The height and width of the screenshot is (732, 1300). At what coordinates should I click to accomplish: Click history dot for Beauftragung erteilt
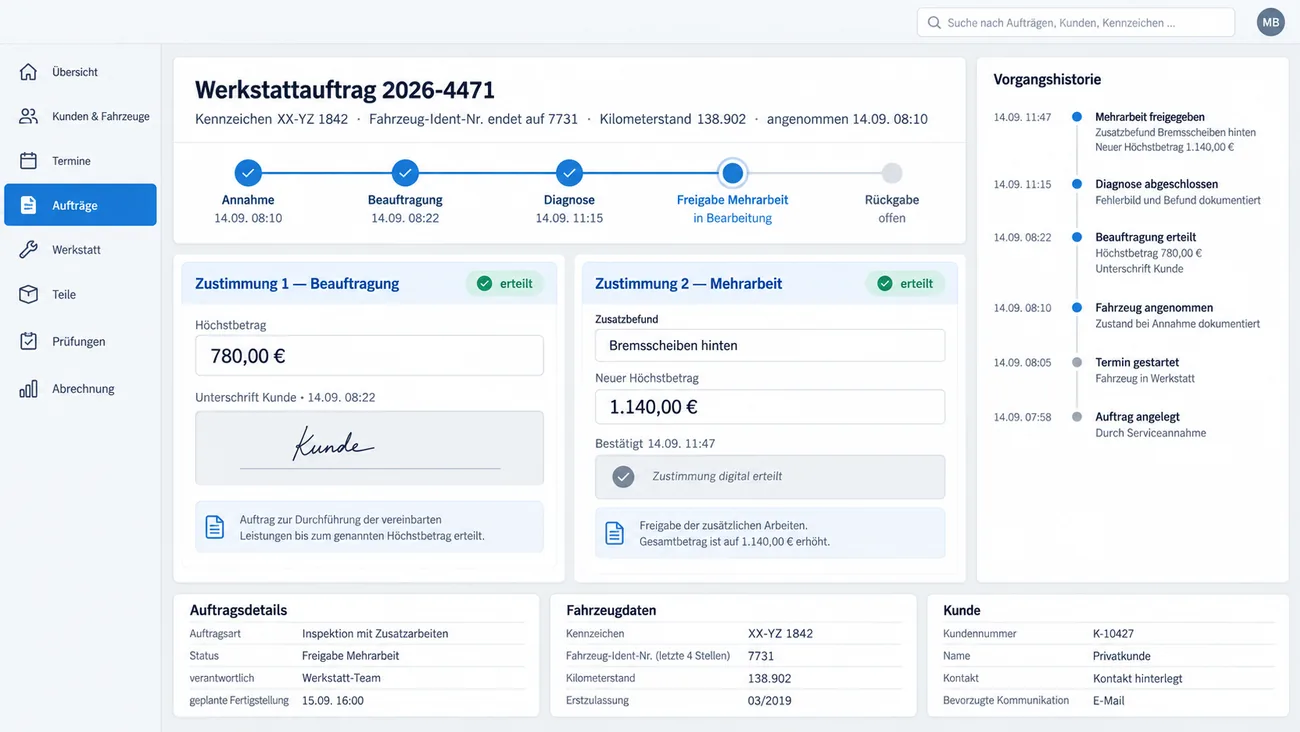1077,237
